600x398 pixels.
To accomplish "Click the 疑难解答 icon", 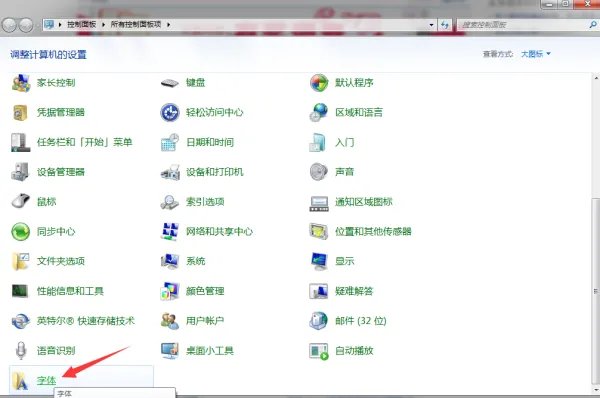I will 319,291.
